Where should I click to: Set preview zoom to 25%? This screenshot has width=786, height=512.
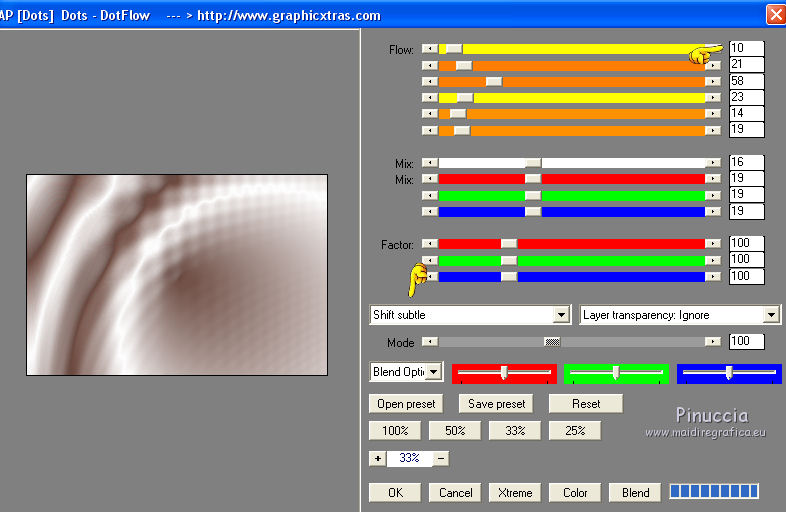click(575, 431)
